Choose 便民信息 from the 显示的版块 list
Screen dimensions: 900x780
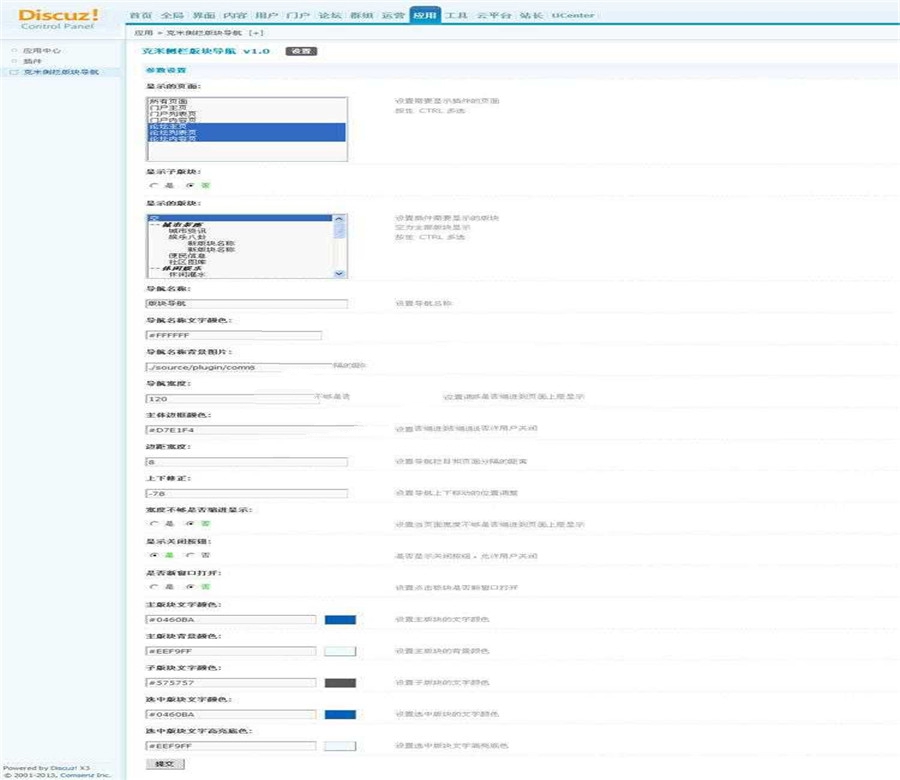pos(180,255)
